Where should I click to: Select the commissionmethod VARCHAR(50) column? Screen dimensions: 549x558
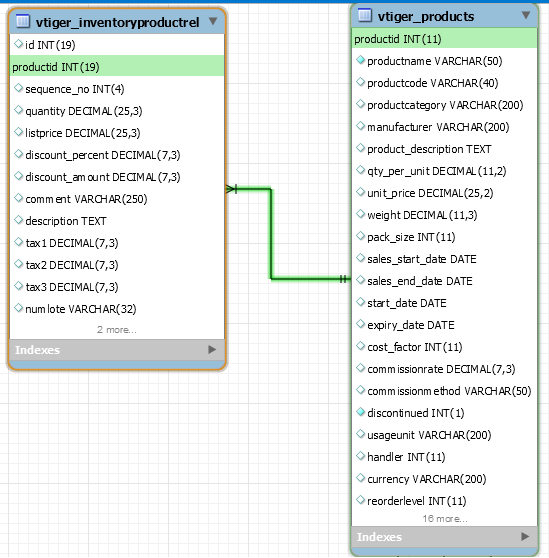444,391
